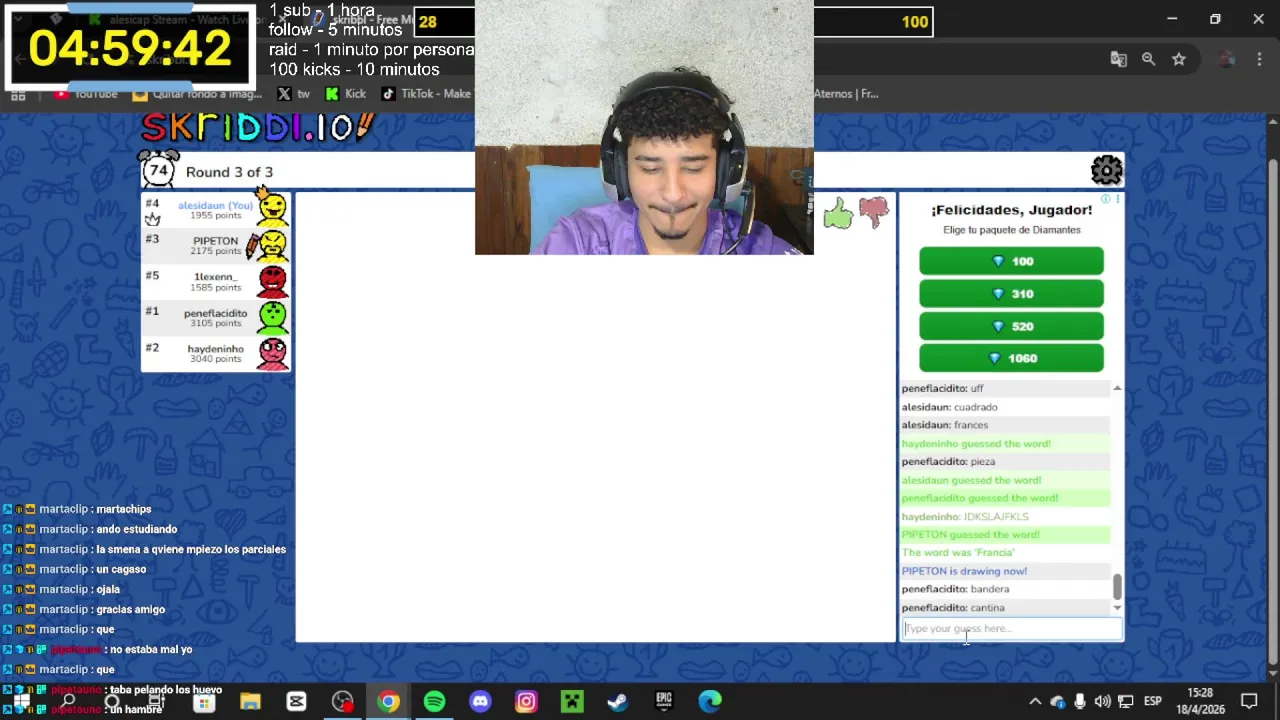Image resolution: width=1280 pixels, height=720 pixels.
Task: Click the 'Round 3 of 3' label
Action: (x=229, y=172)
